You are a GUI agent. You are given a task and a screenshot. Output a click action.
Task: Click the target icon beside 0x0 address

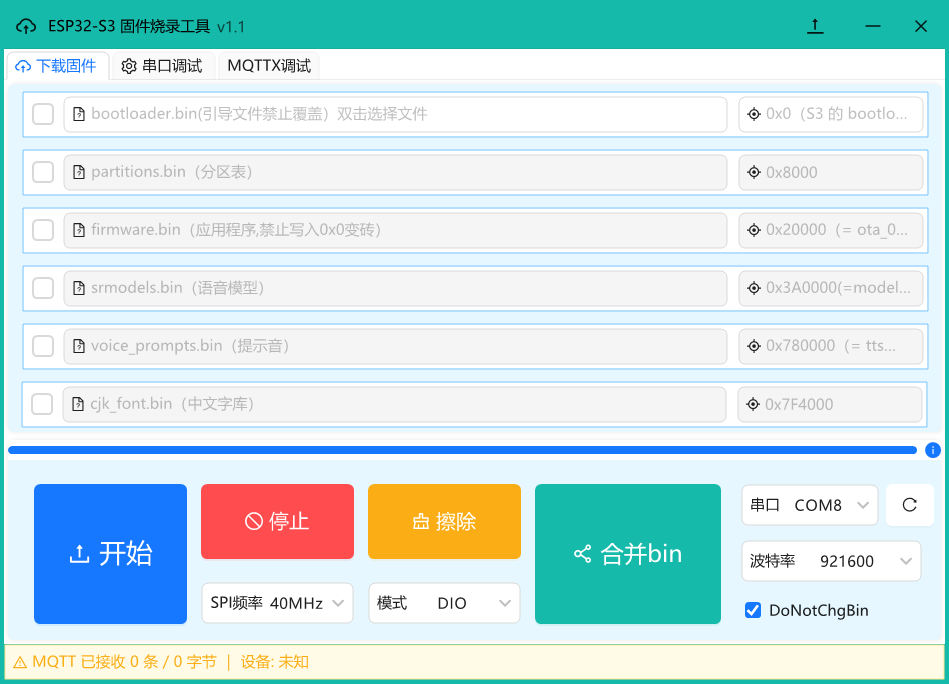tap(754, 114)
